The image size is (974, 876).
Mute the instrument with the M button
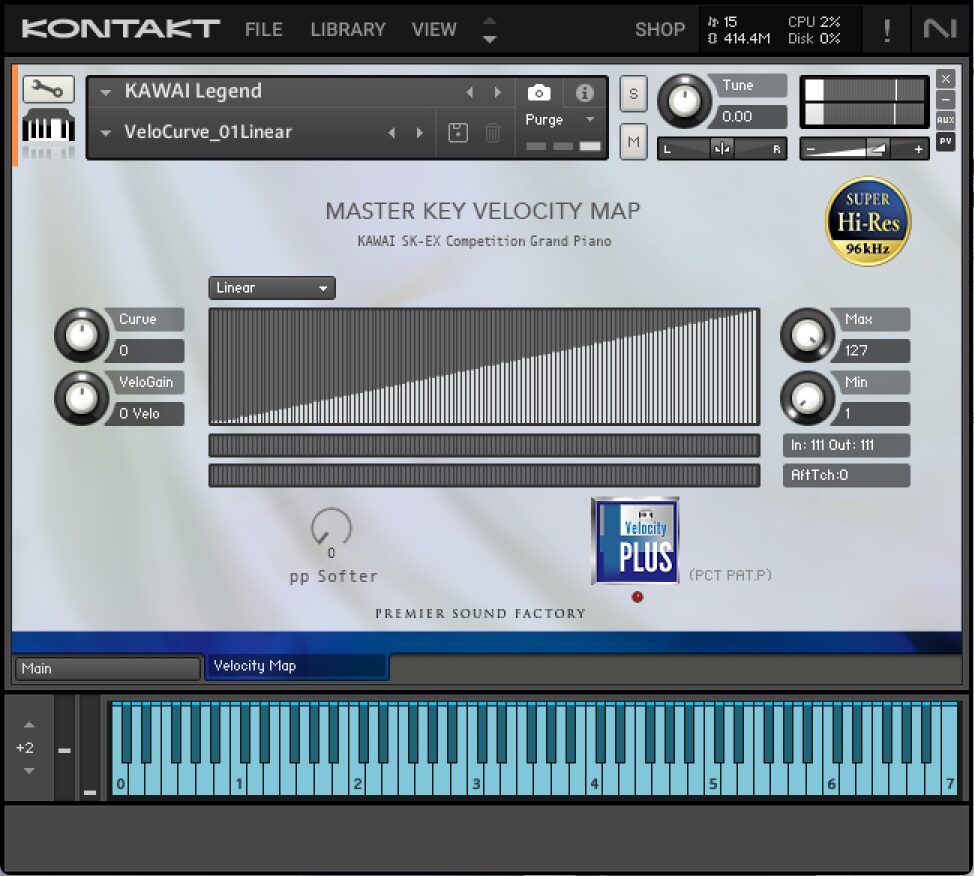(634, 142)
